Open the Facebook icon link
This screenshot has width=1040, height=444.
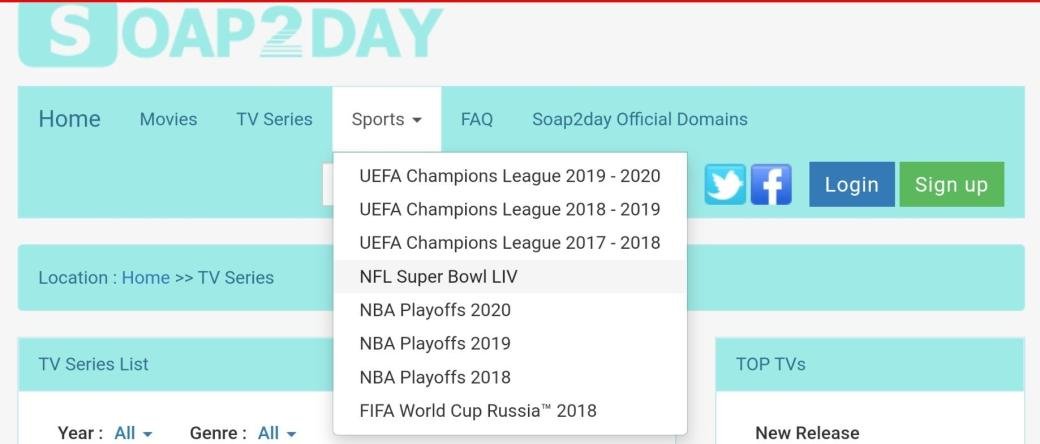pos(771,185)
